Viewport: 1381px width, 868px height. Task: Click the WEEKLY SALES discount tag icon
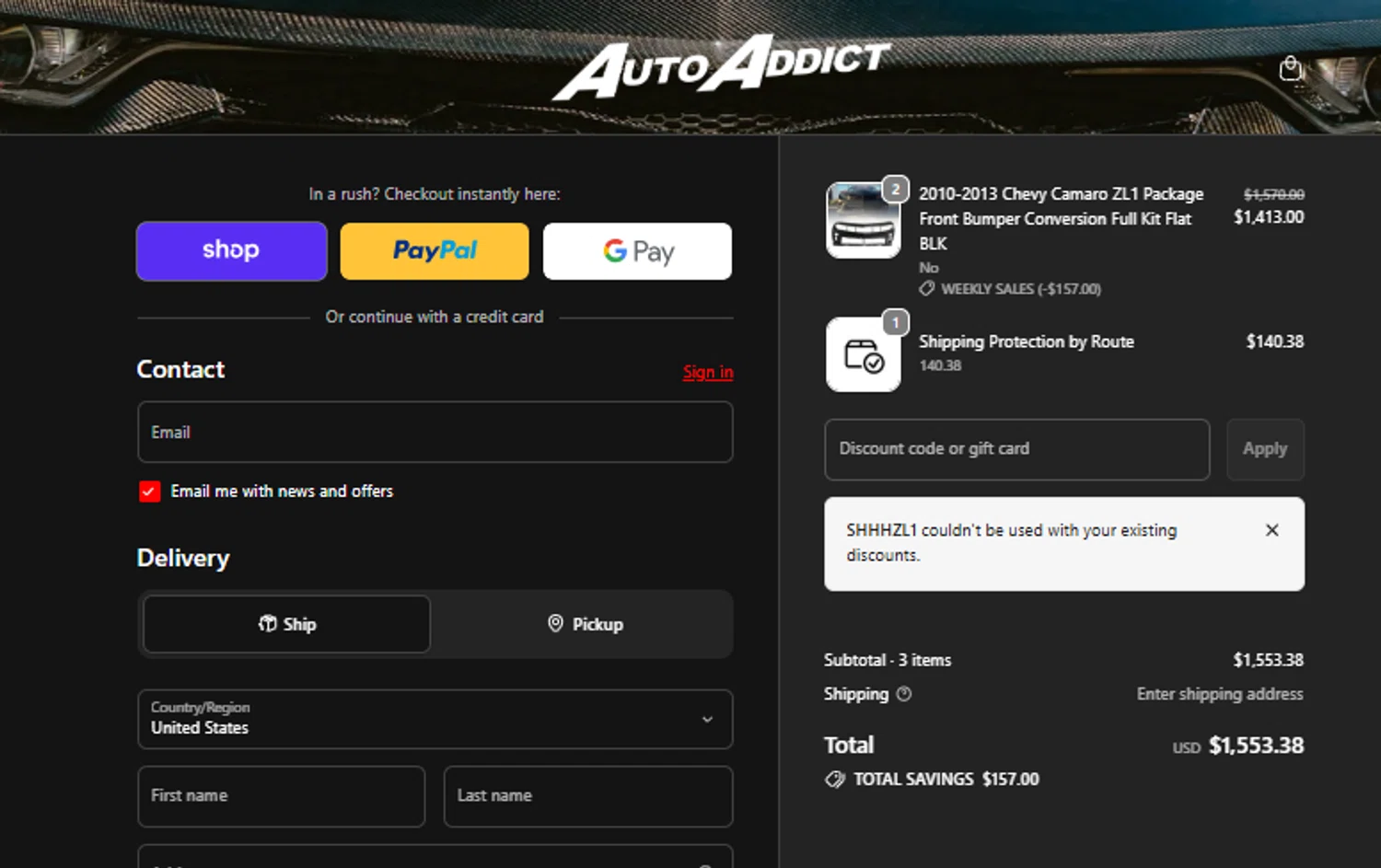[x=927, y=289]
